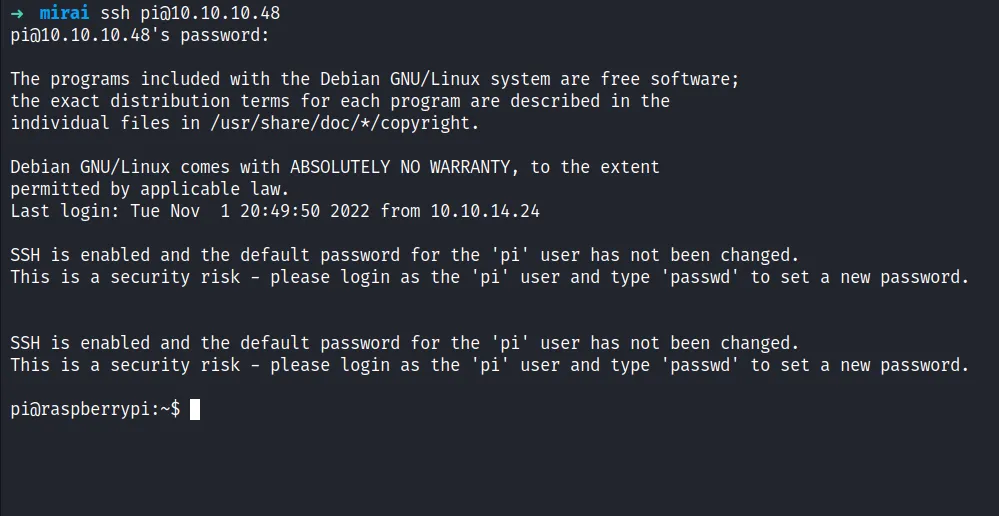
Task: Click 'permitted by applicable law.' line
Action: [150, 189]
